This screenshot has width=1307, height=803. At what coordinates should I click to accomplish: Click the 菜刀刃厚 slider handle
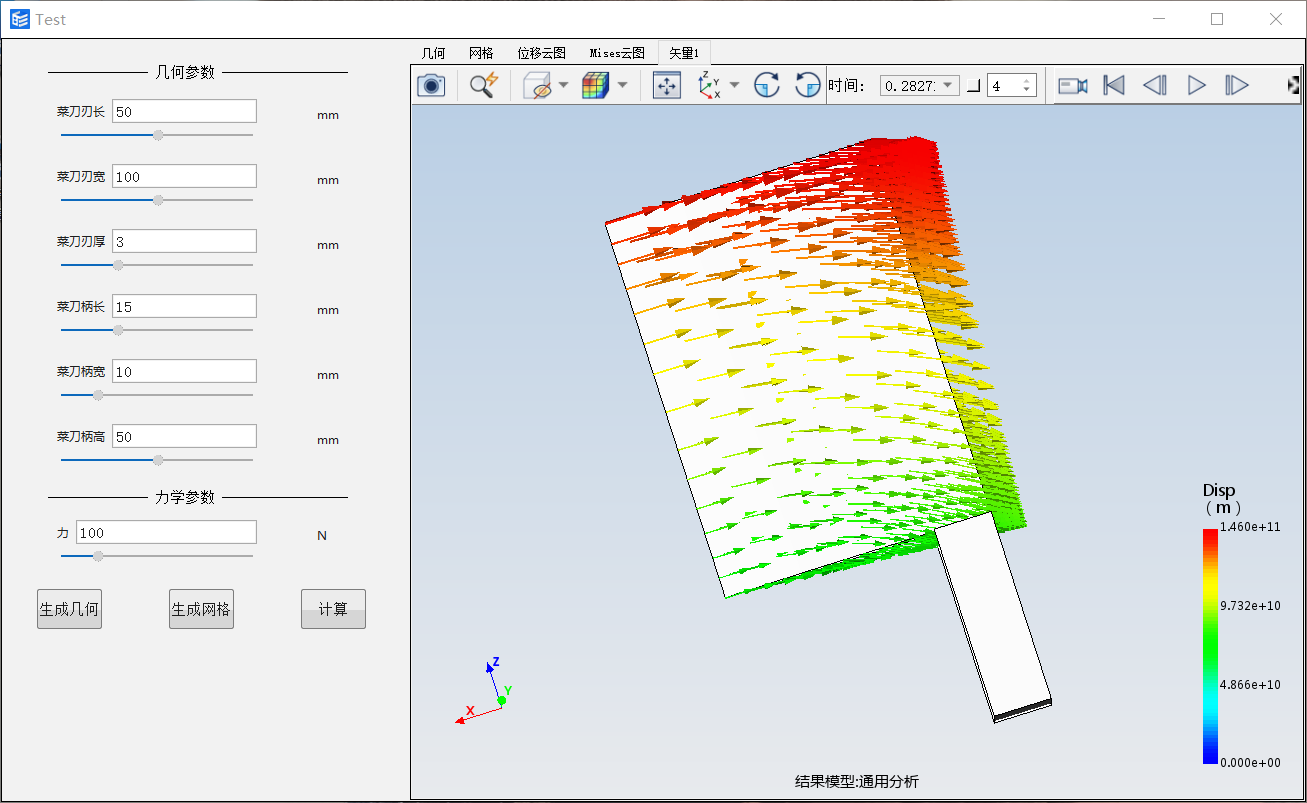[118, 265]
